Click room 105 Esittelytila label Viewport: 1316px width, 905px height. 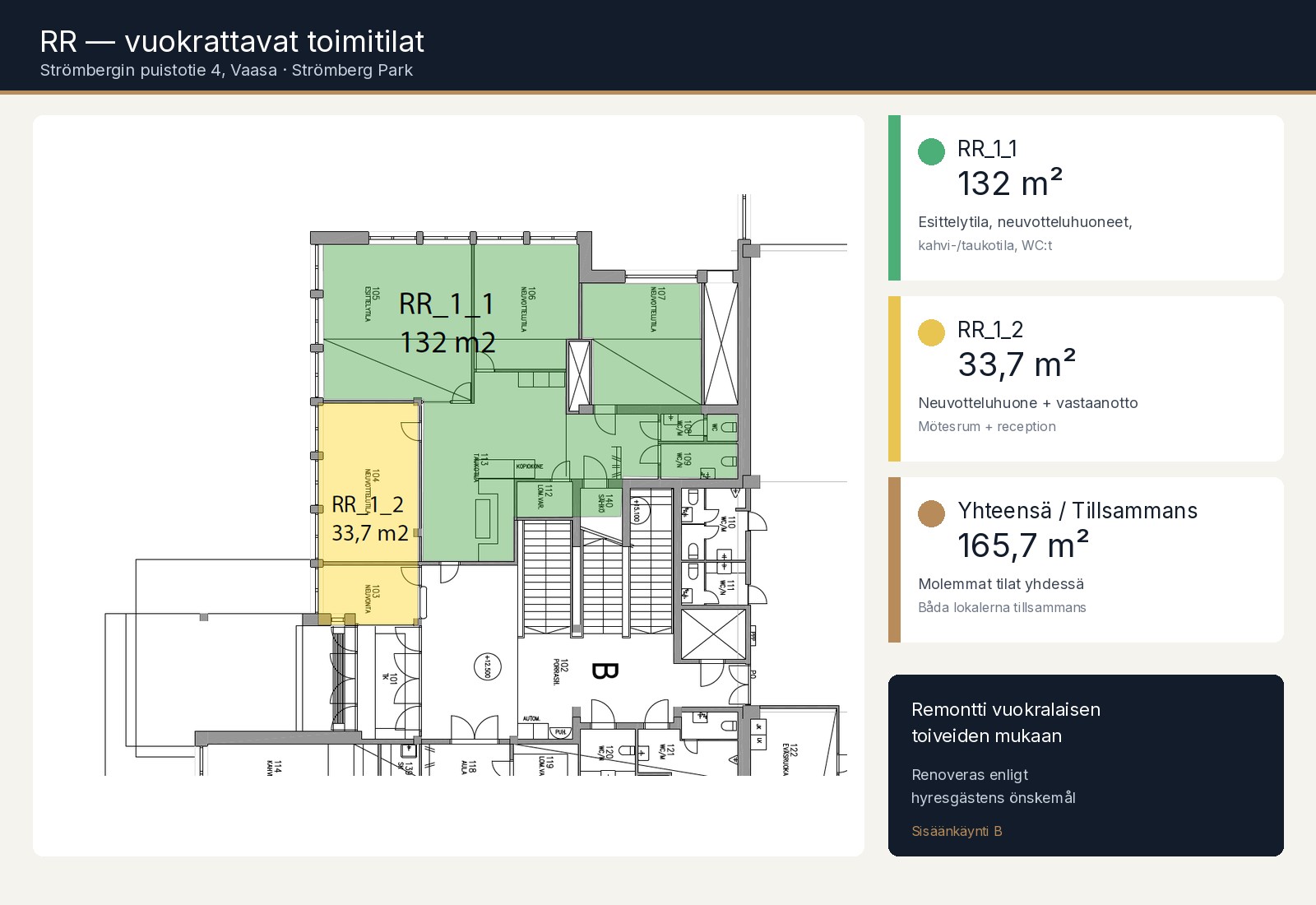pos(372,304)
